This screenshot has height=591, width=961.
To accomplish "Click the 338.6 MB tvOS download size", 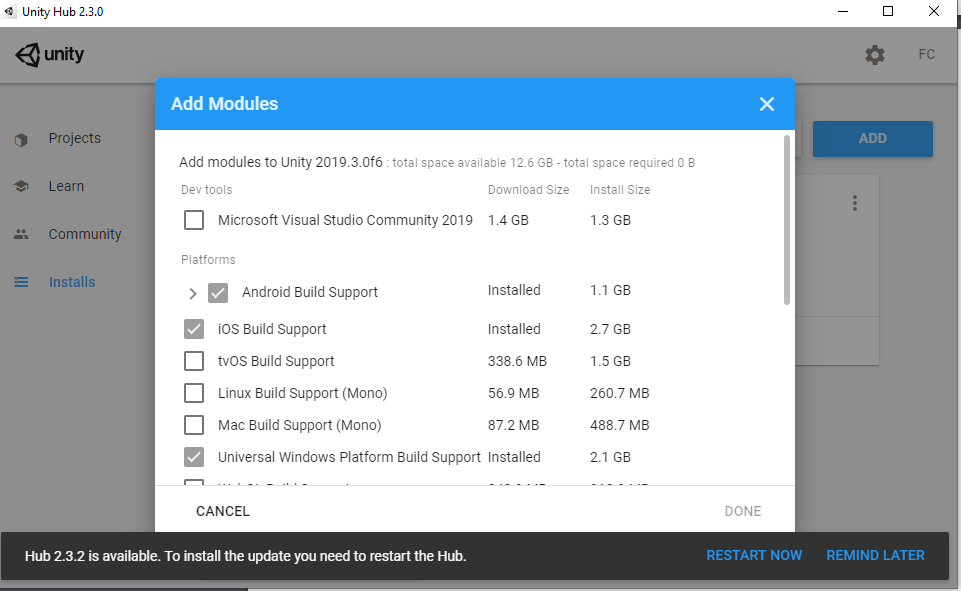I will pyautogui.click(x=517, y=361).
